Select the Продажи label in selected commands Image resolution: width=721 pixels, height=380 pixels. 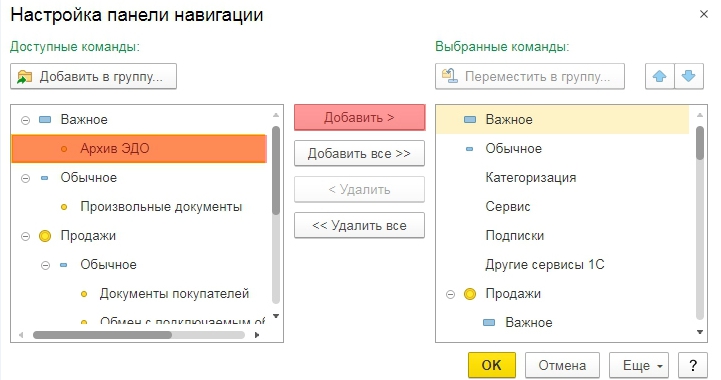tap(513, 294)
